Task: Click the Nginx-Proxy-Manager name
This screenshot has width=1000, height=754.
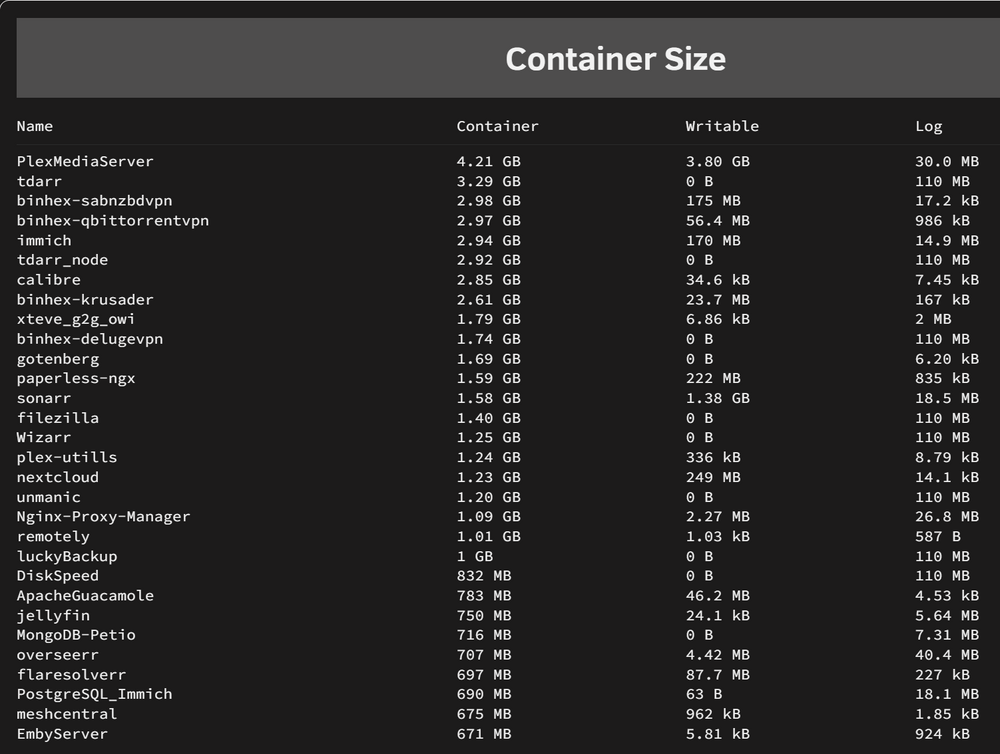Action: [x=103, y=517]
